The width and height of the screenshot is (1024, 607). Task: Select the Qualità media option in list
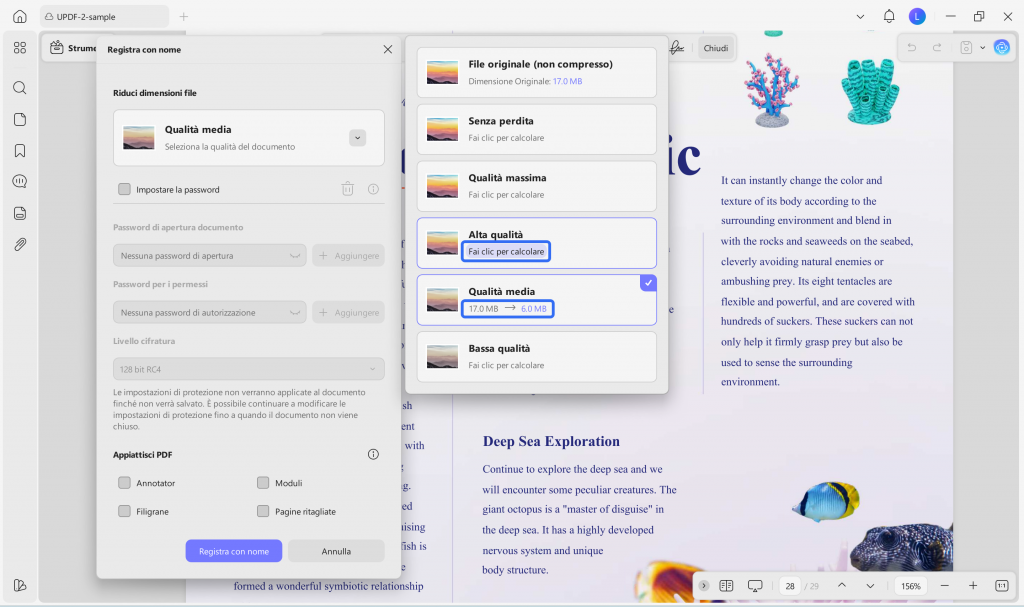(x=536, y=300)
